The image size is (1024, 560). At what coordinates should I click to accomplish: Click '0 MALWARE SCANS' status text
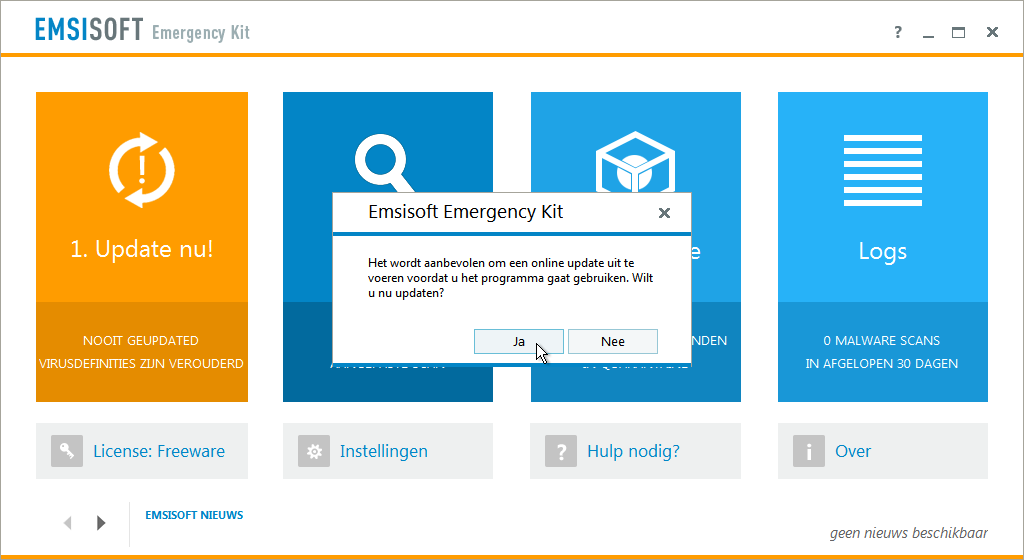tap(882, 341)
